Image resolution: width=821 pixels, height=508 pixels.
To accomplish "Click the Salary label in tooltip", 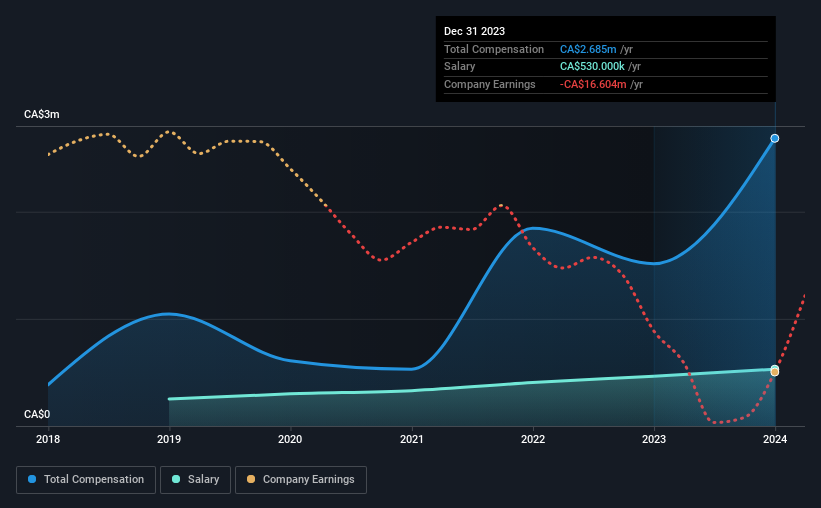I will [x=460, y=67].
